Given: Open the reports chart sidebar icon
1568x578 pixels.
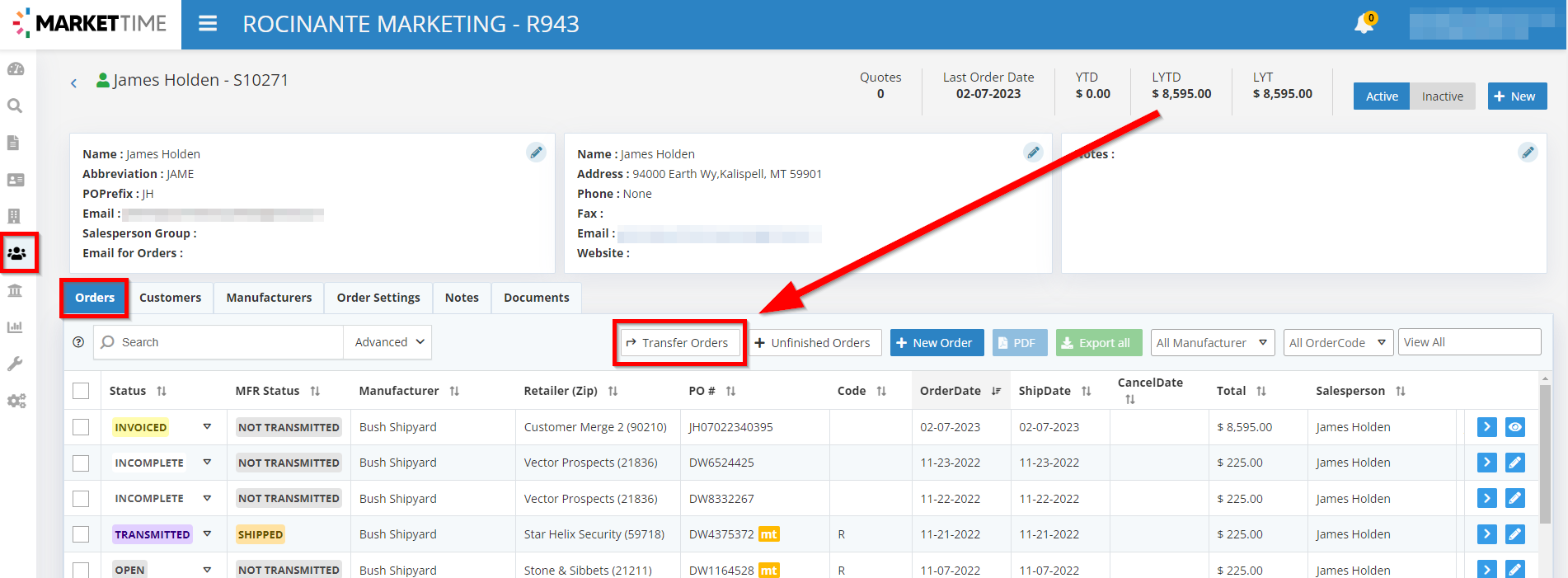Looking at the screenshot, I should [15, 327].
